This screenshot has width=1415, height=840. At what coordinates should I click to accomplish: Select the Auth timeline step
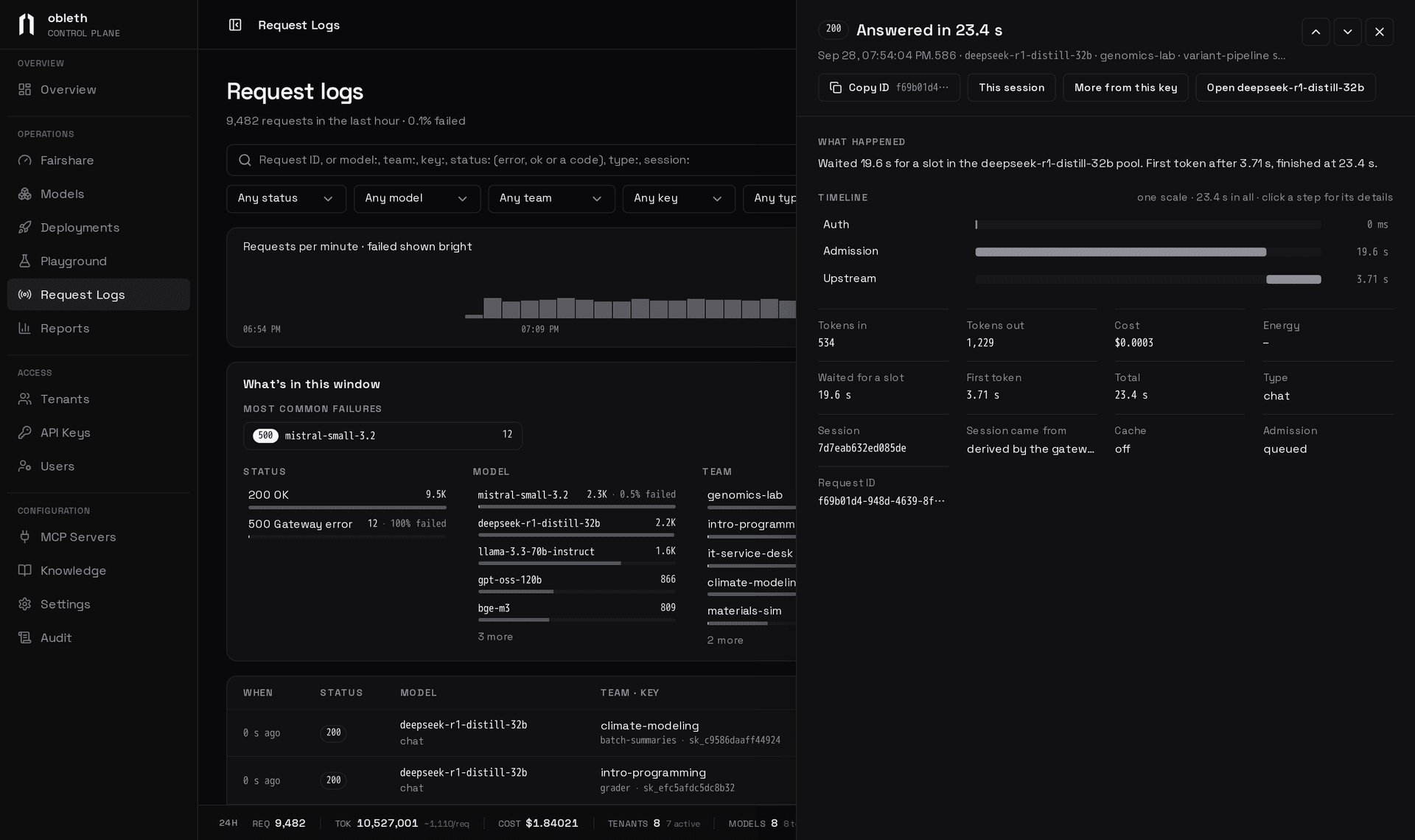coord(1105,225)
